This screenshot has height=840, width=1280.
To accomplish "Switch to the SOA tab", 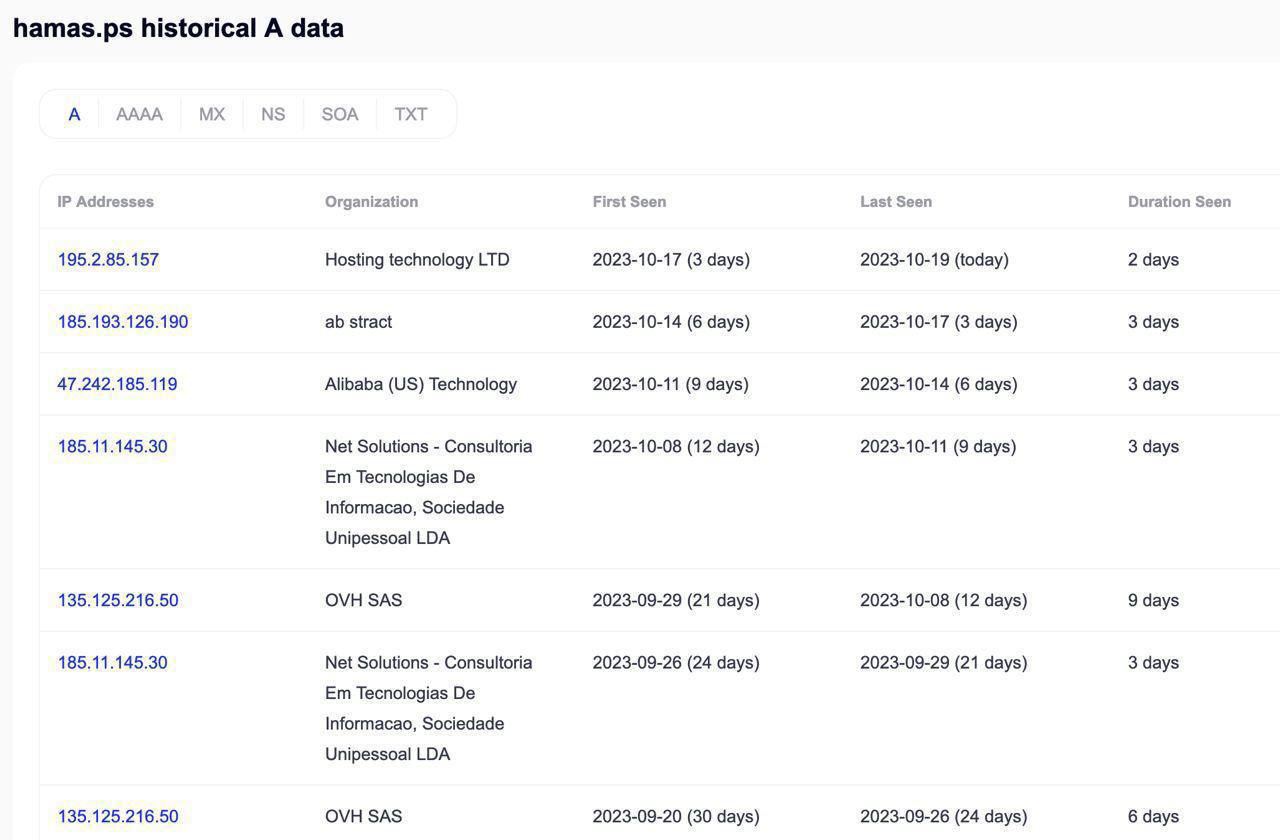I will pos(340,114).
